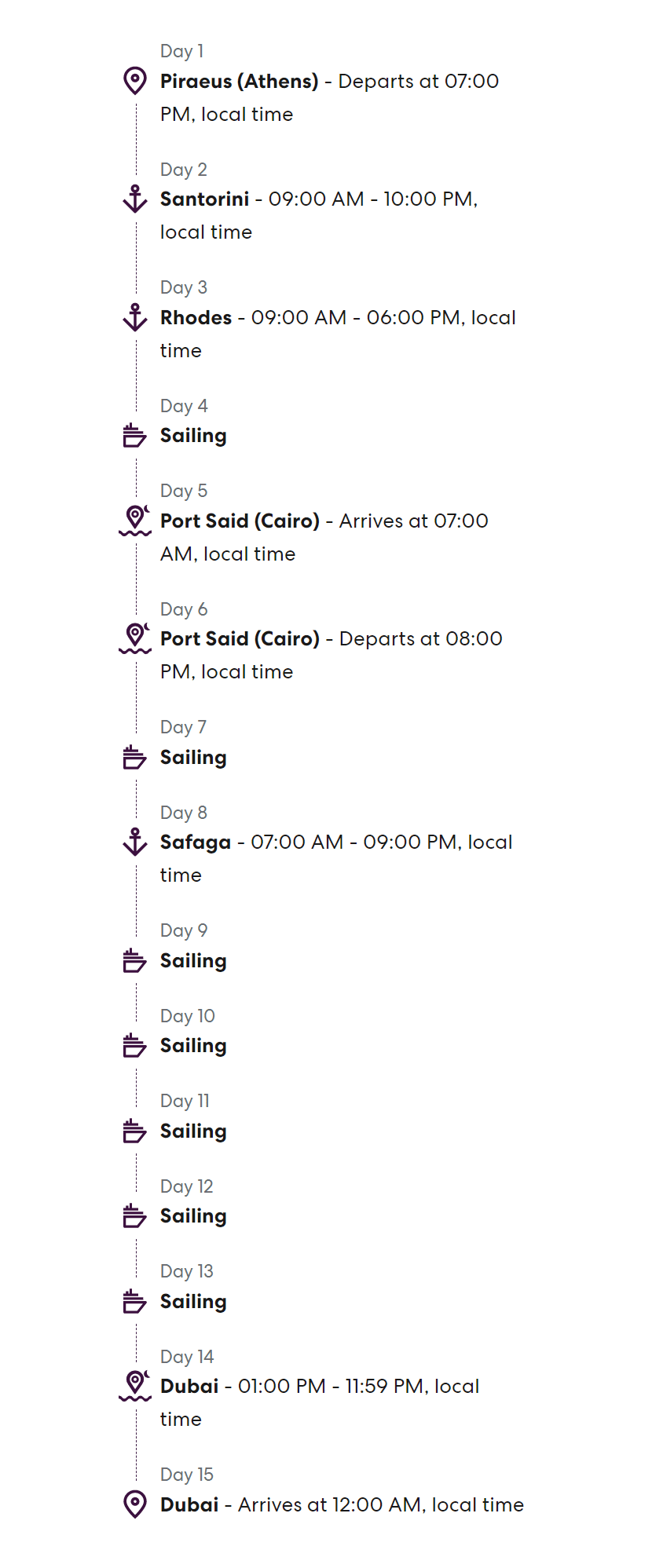Click the Day 13 sailing ship icon
Viewport: 652px width, 1568px height.
(x=135, y=1302)
